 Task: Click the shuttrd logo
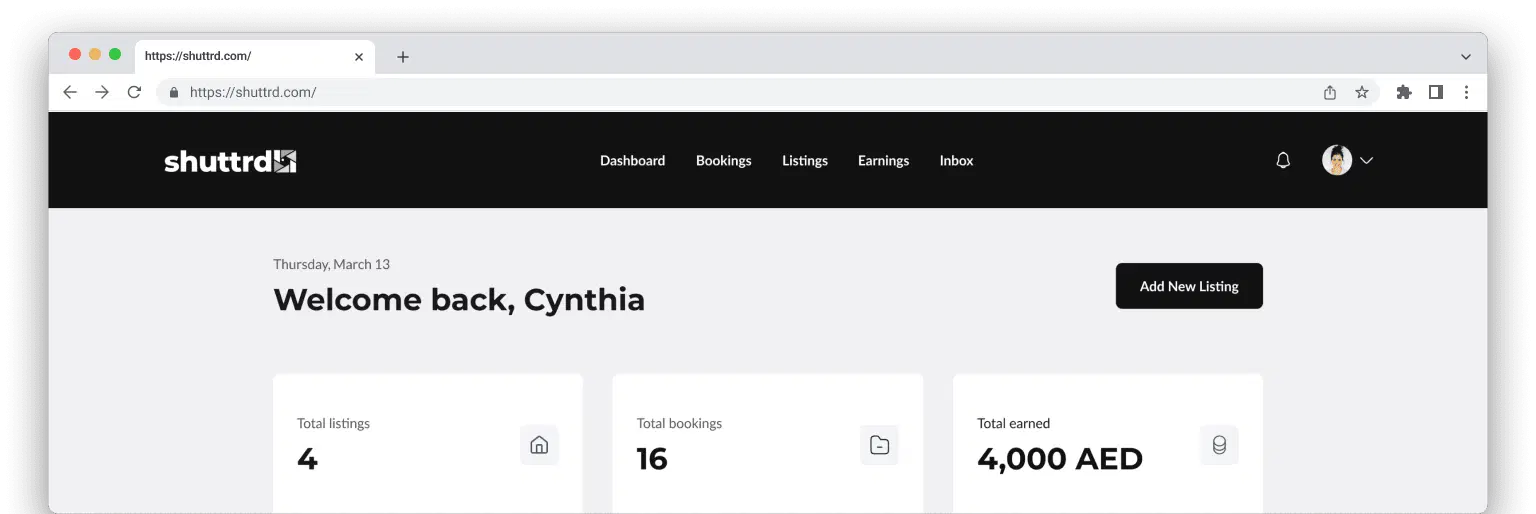coord(230,161)
